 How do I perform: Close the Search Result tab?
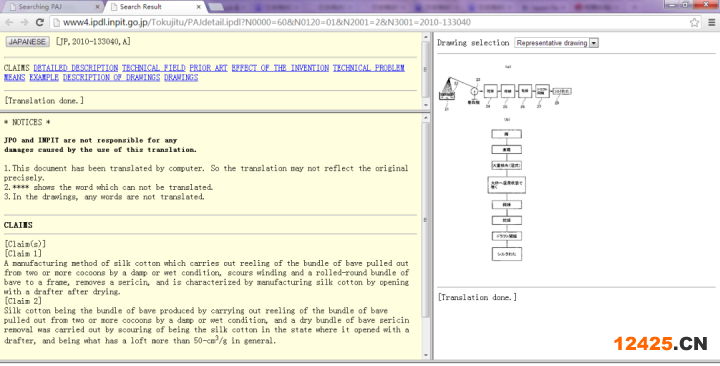click(x=199, y=7)
